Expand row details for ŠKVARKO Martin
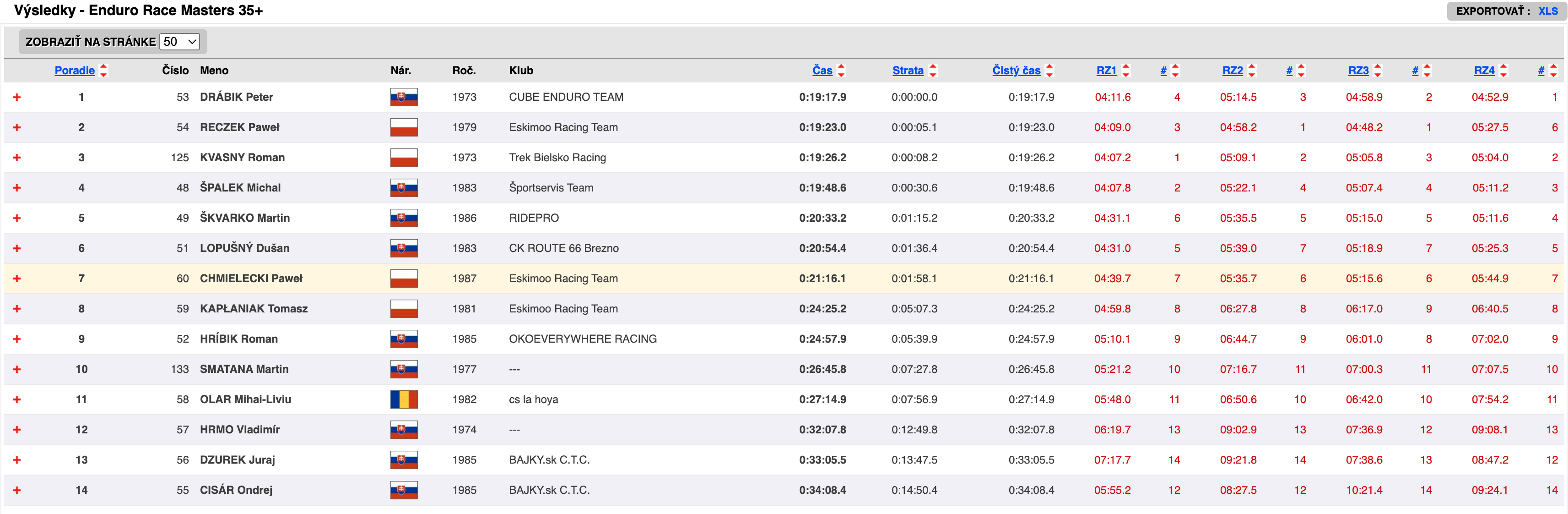This screenshot has height=514, width=1568. 17,218
